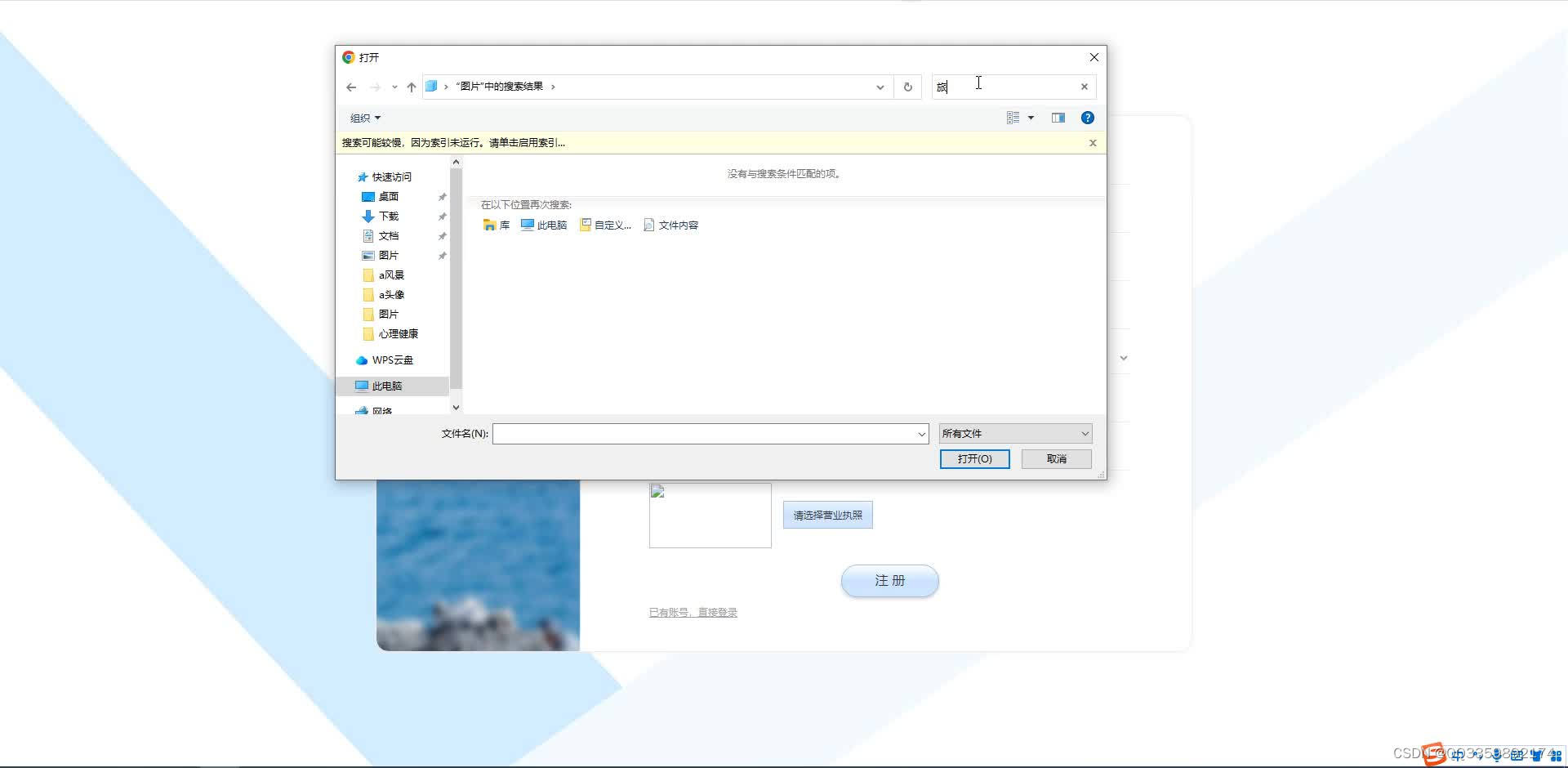Click the 请选择营业执照 button on page
This screenshot has width=1568, height=768.
click(x=827, y=515)
